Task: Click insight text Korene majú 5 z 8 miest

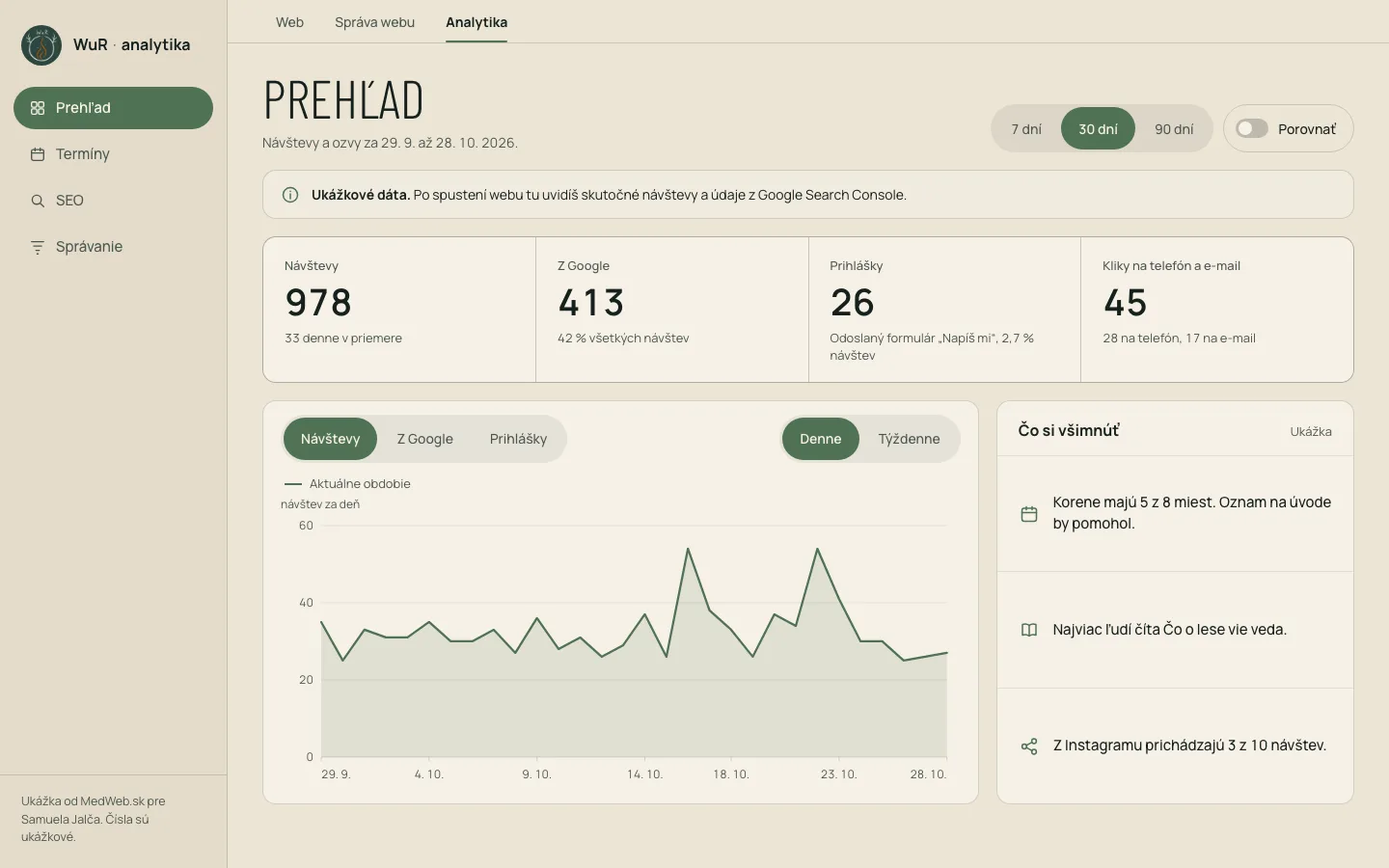Action: tap(1191, 513)
